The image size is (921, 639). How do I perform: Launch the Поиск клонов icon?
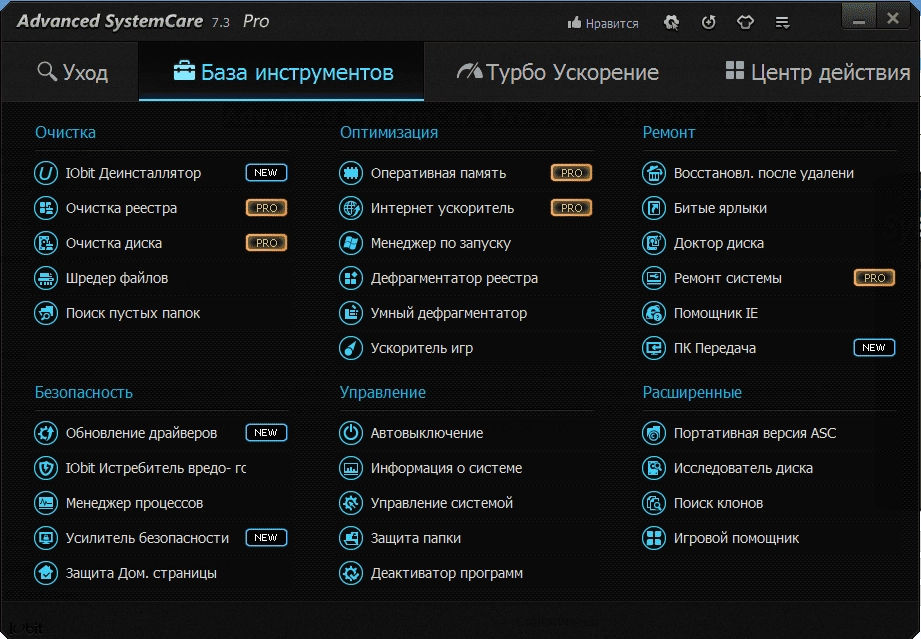(654, 503)
